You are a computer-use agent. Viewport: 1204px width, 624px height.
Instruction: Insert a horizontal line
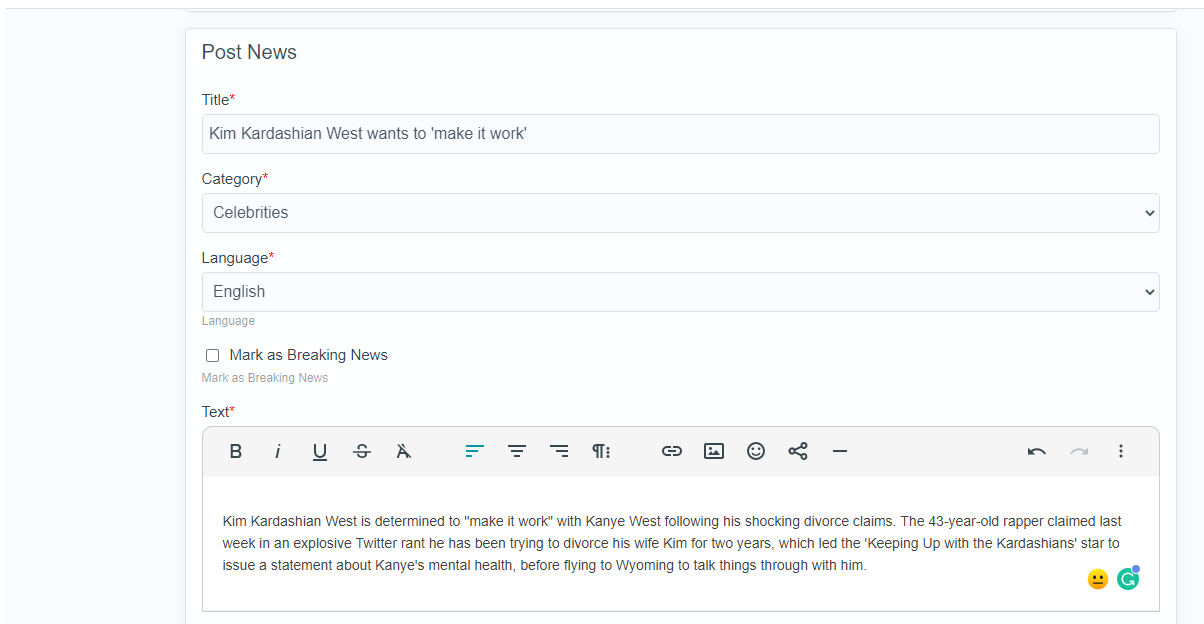[840, 451]
